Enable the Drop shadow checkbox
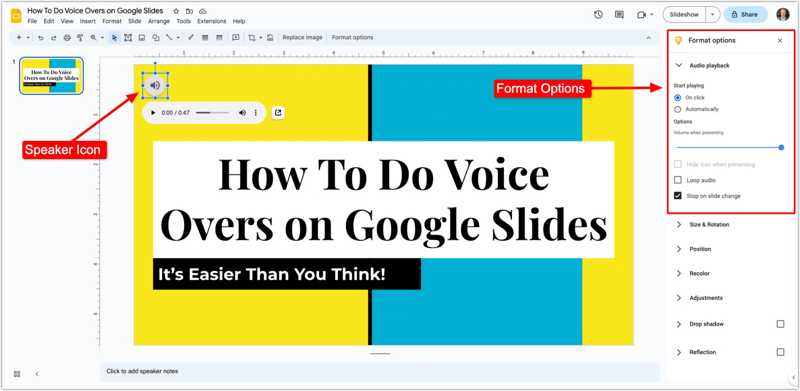 tap(780, 324)
